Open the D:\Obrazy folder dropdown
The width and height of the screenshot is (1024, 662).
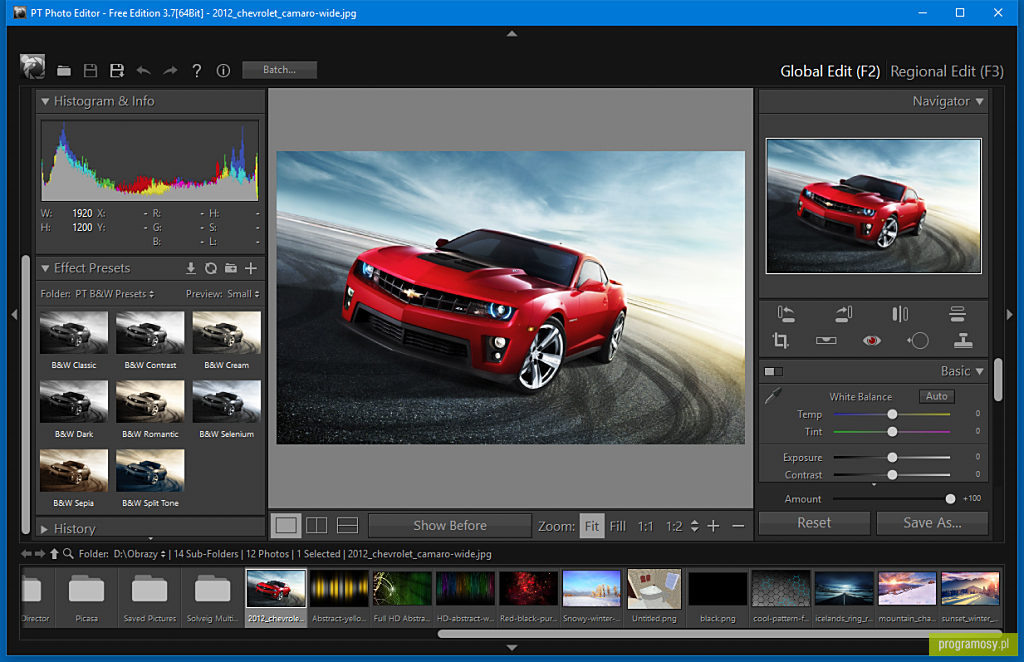click(139, 554)
